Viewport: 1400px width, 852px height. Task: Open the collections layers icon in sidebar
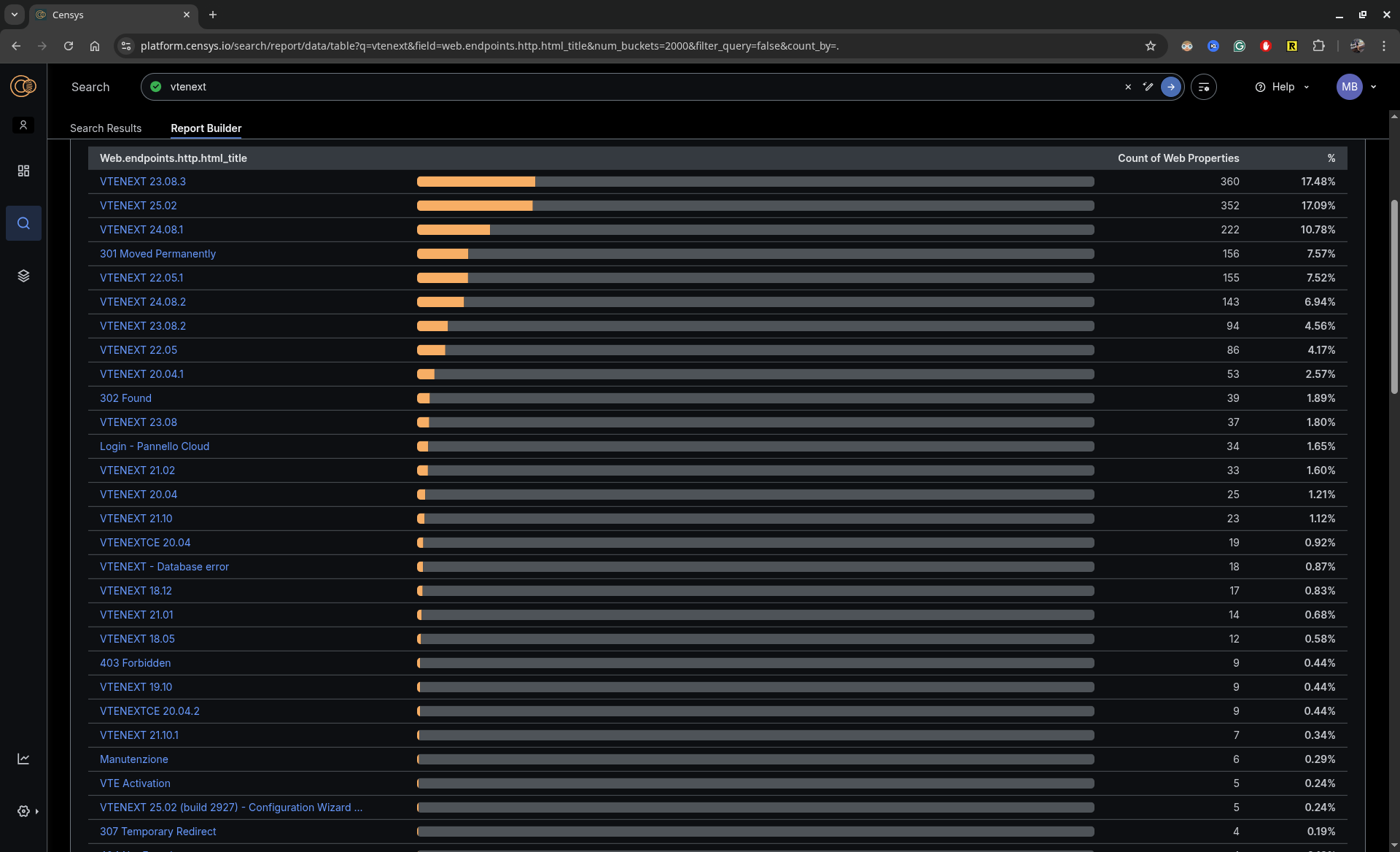[x=23, y=276]
